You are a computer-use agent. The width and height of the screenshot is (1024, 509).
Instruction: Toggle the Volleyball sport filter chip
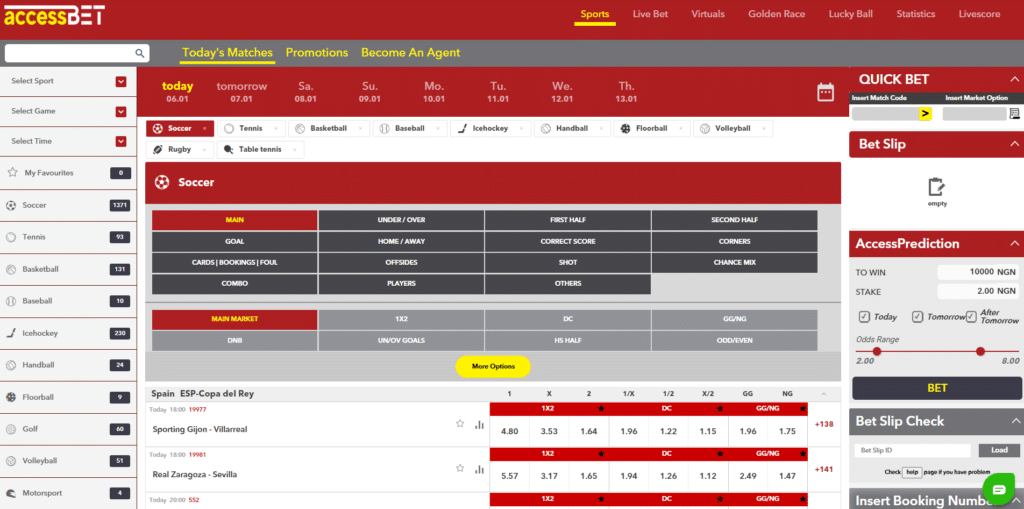tap(733, 129)
